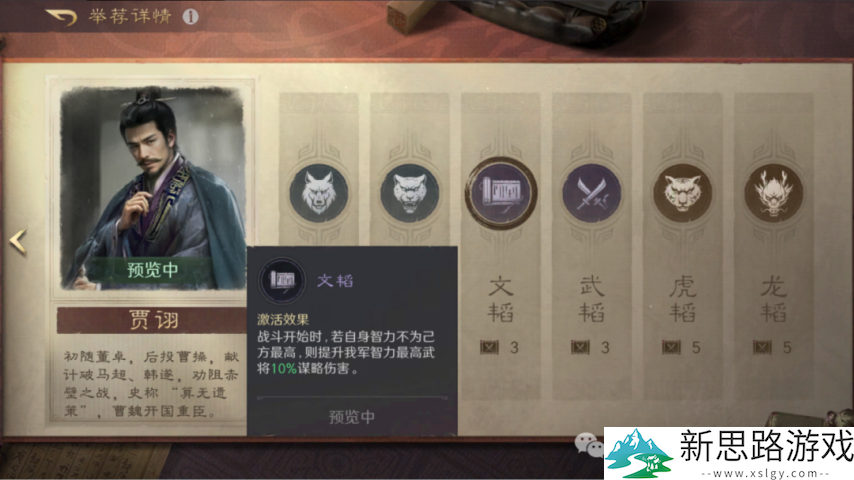Click the 文韬 column label
Image resolution: width=854 pixels, height=480 pixels.
click(x=501, y=299)
